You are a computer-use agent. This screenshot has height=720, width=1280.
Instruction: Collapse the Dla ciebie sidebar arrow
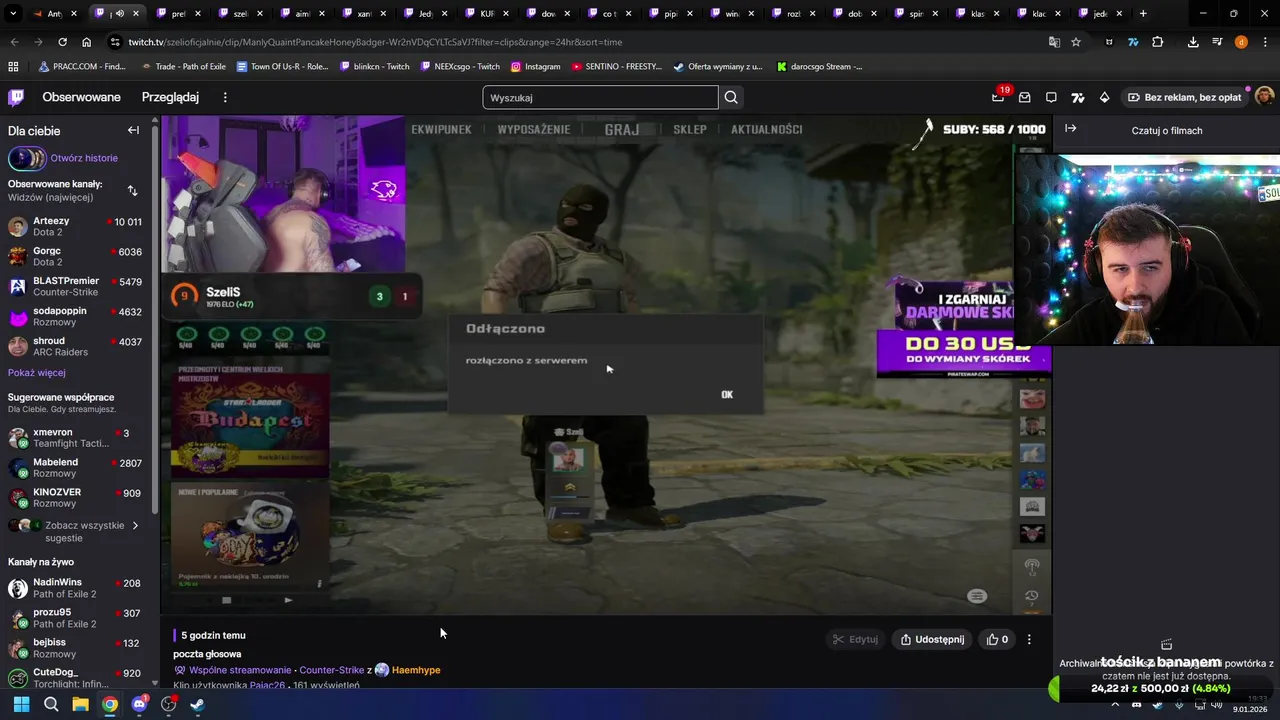[x=133, y=130]
